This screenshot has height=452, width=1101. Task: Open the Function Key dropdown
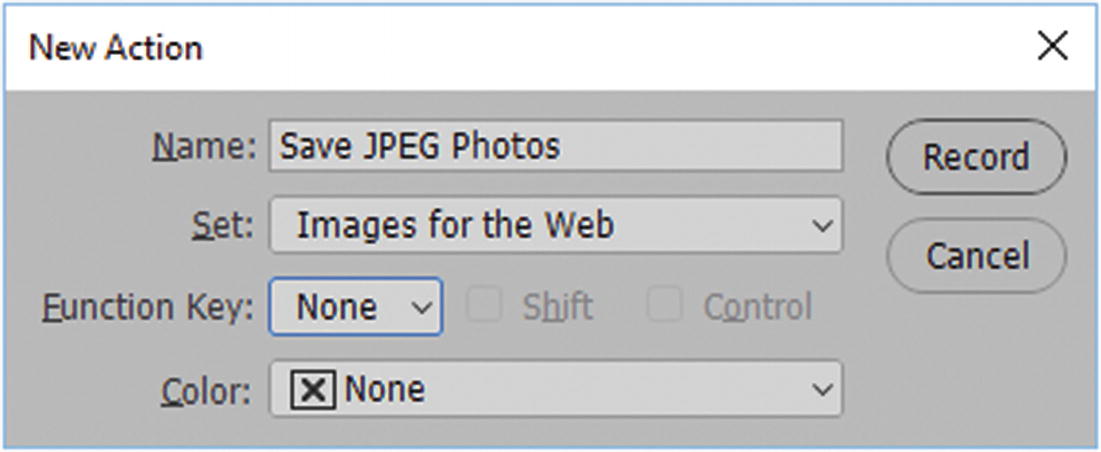355,307
